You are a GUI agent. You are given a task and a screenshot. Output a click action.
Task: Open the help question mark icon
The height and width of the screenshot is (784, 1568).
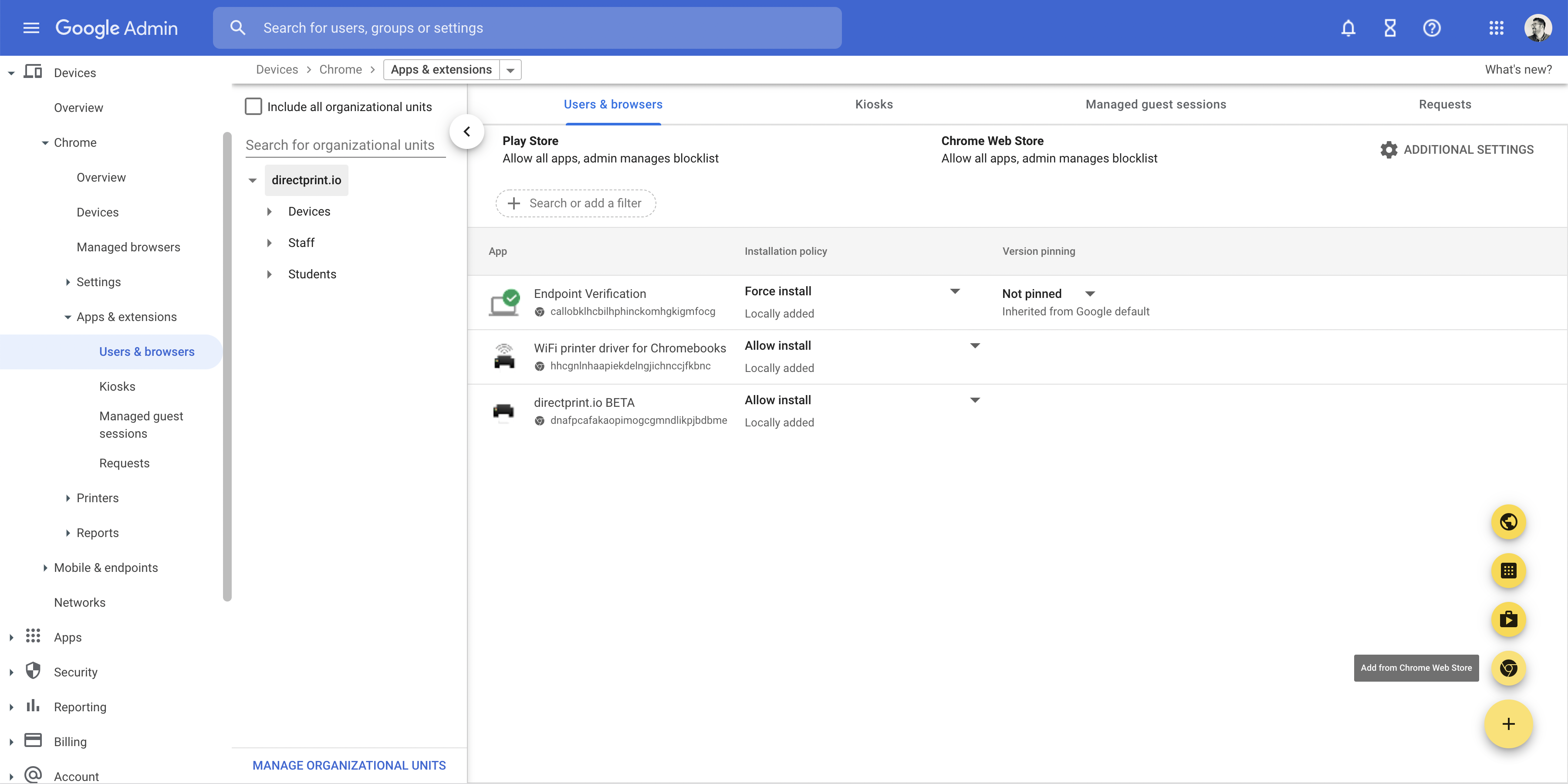coord(1432,28)
